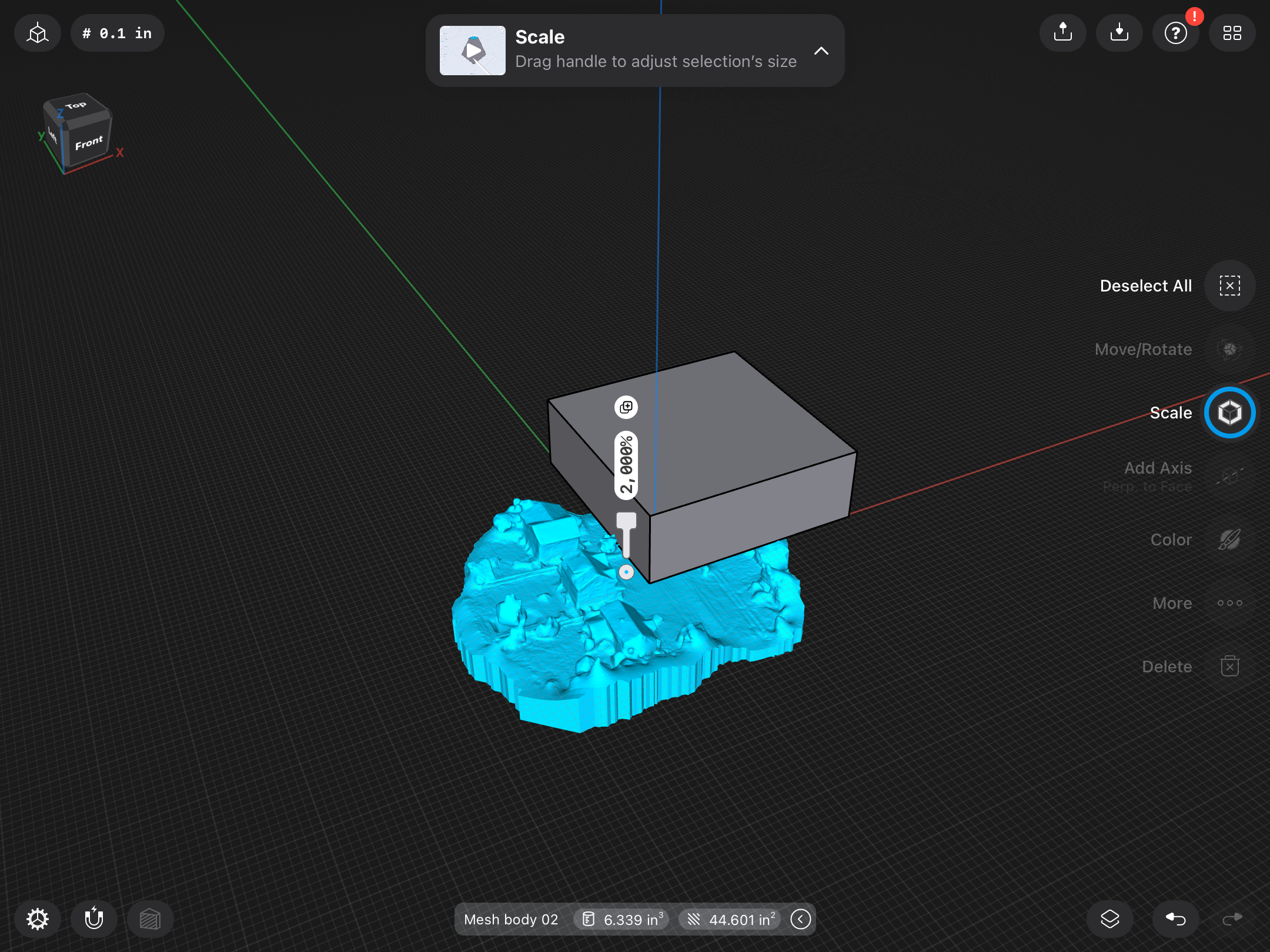Click the Top face of orientation cube

coord(76,106)
